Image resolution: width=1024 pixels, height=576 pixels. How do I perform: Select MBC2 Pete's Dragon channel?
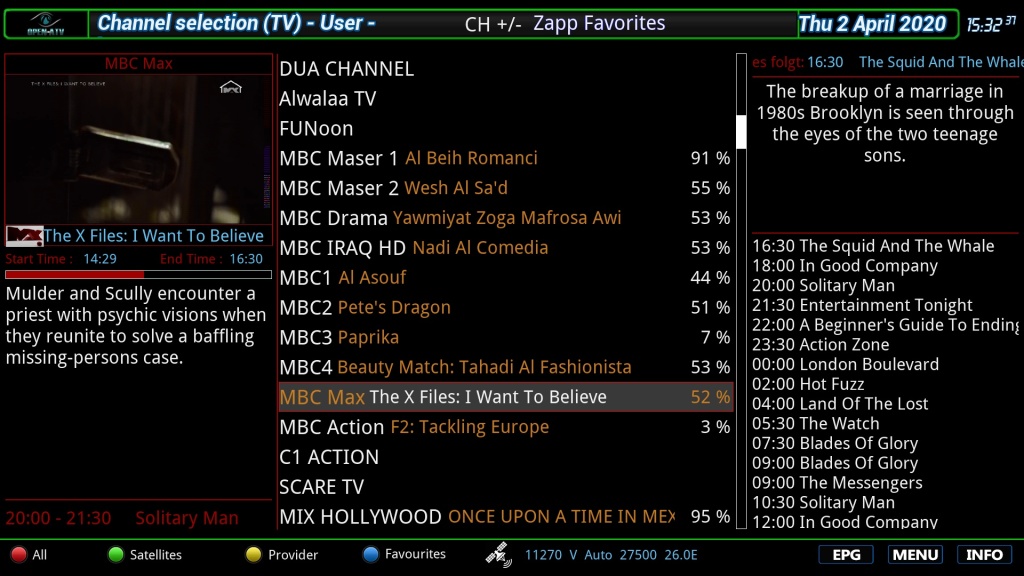(505, 308)
